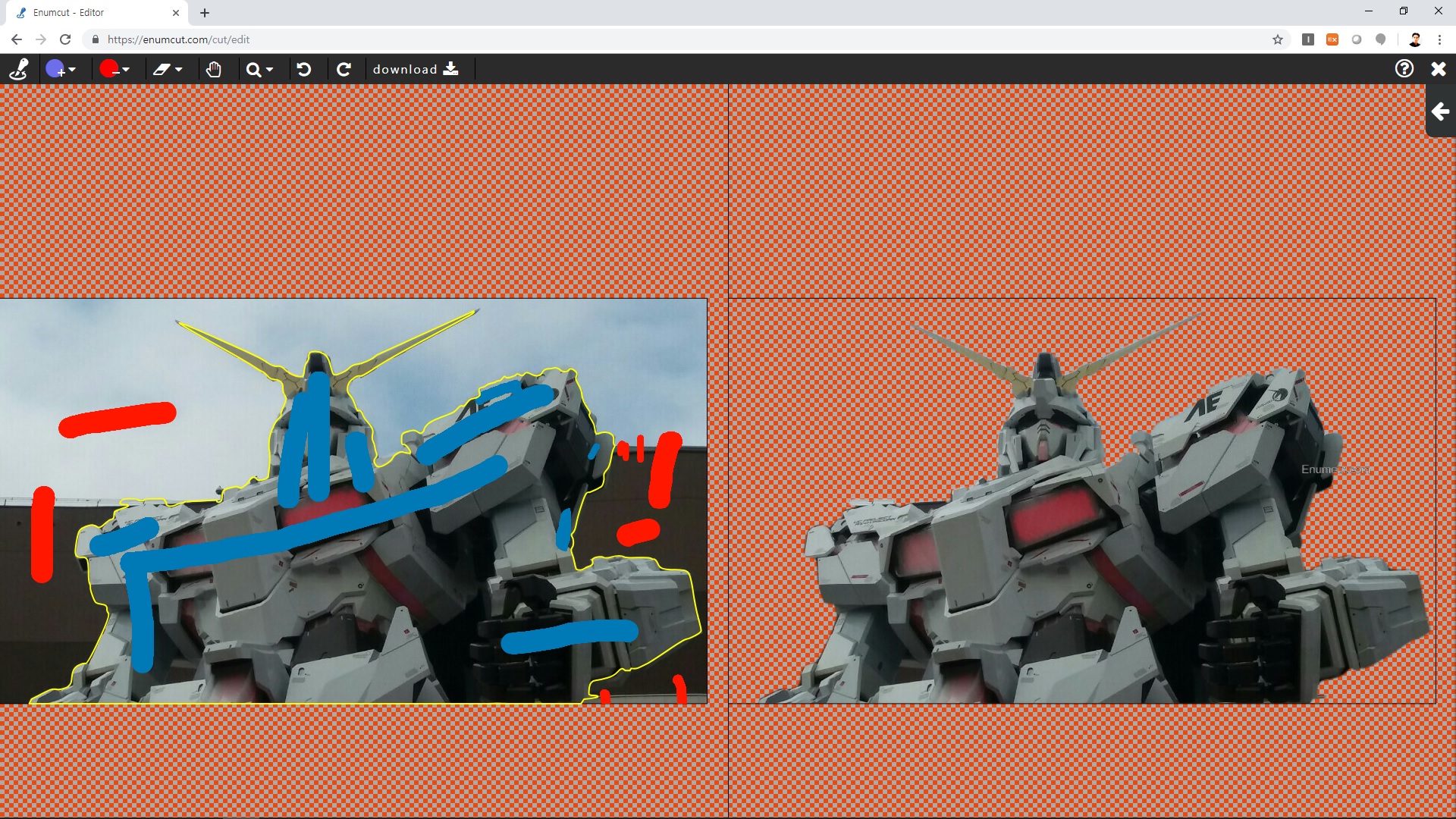Go forward in browser history
The image size is (1456, 819).
coord(41,39)
